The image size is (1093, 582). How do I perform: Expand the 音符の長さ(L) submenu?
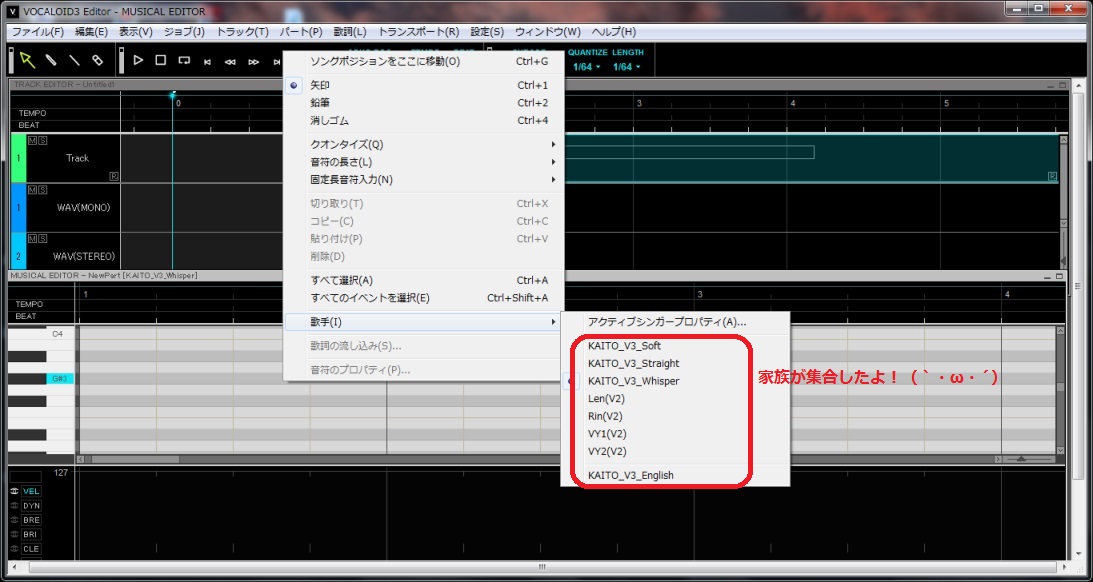click(422, 162)
